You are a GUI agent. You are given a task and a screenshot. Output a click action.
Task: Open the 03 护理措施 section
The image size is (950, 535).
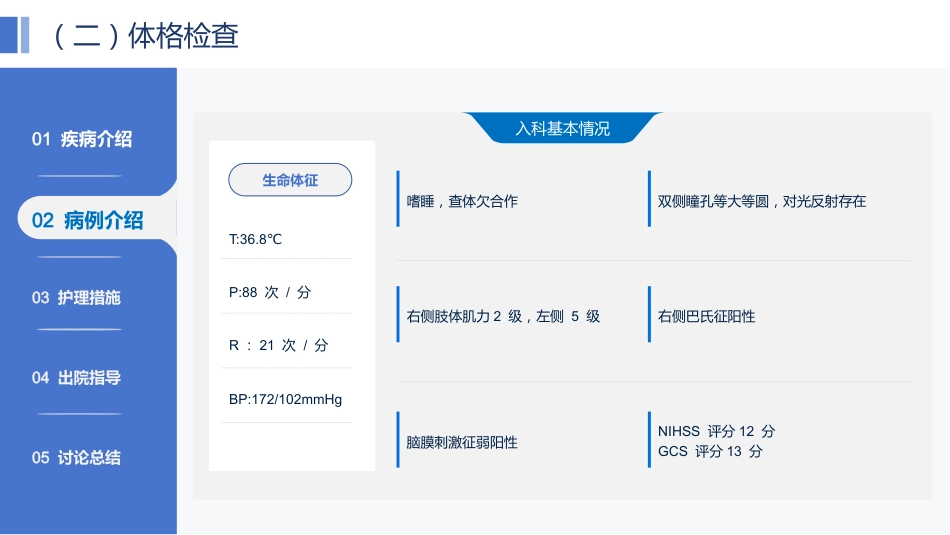coord(76,297)
